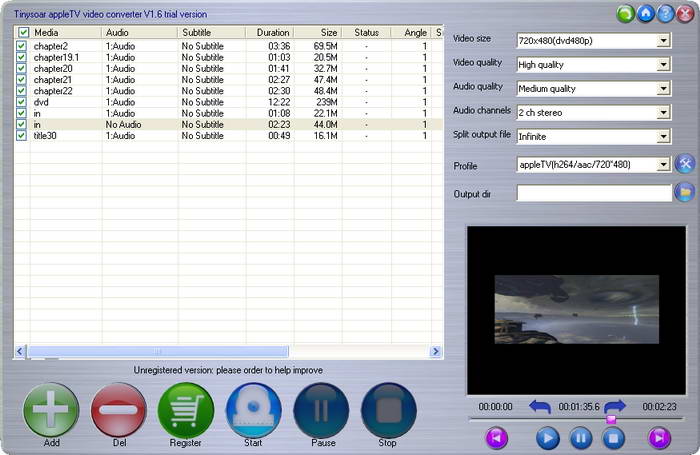Viewport: 700px width, 455px height.
Task: Open the Video size dropdown
Action: 663,41
